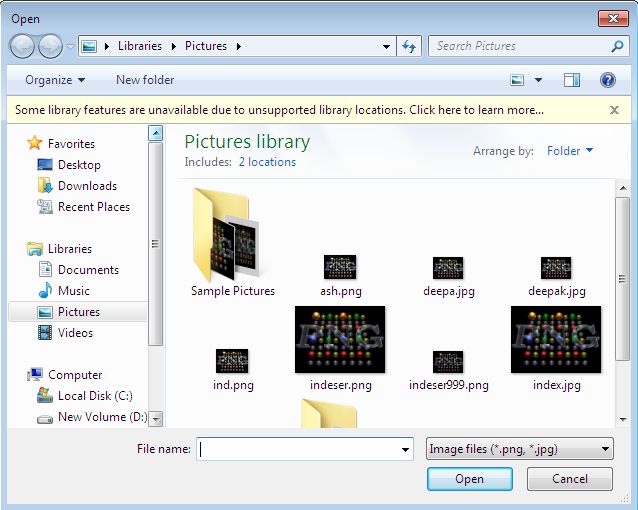Click the file list vertical scrollbar thumb

pos(623,279)
